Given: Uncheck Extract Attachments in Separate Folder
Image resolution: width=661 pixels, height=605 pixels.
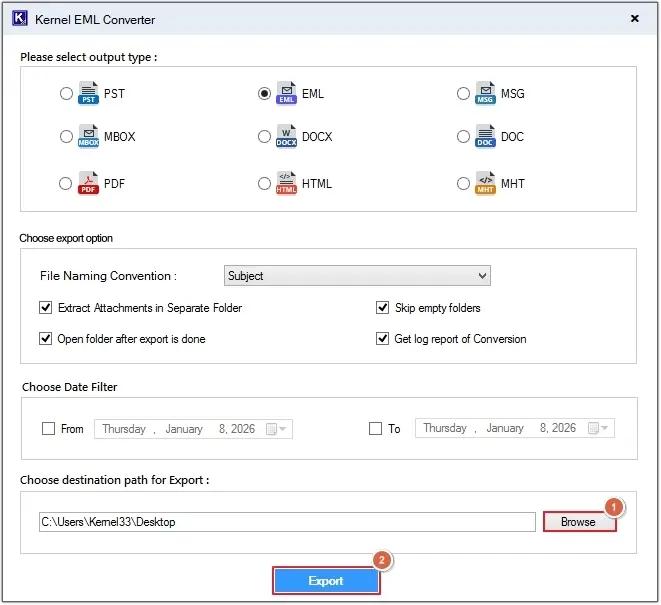Looking at the screenshot, I should 45,308.
